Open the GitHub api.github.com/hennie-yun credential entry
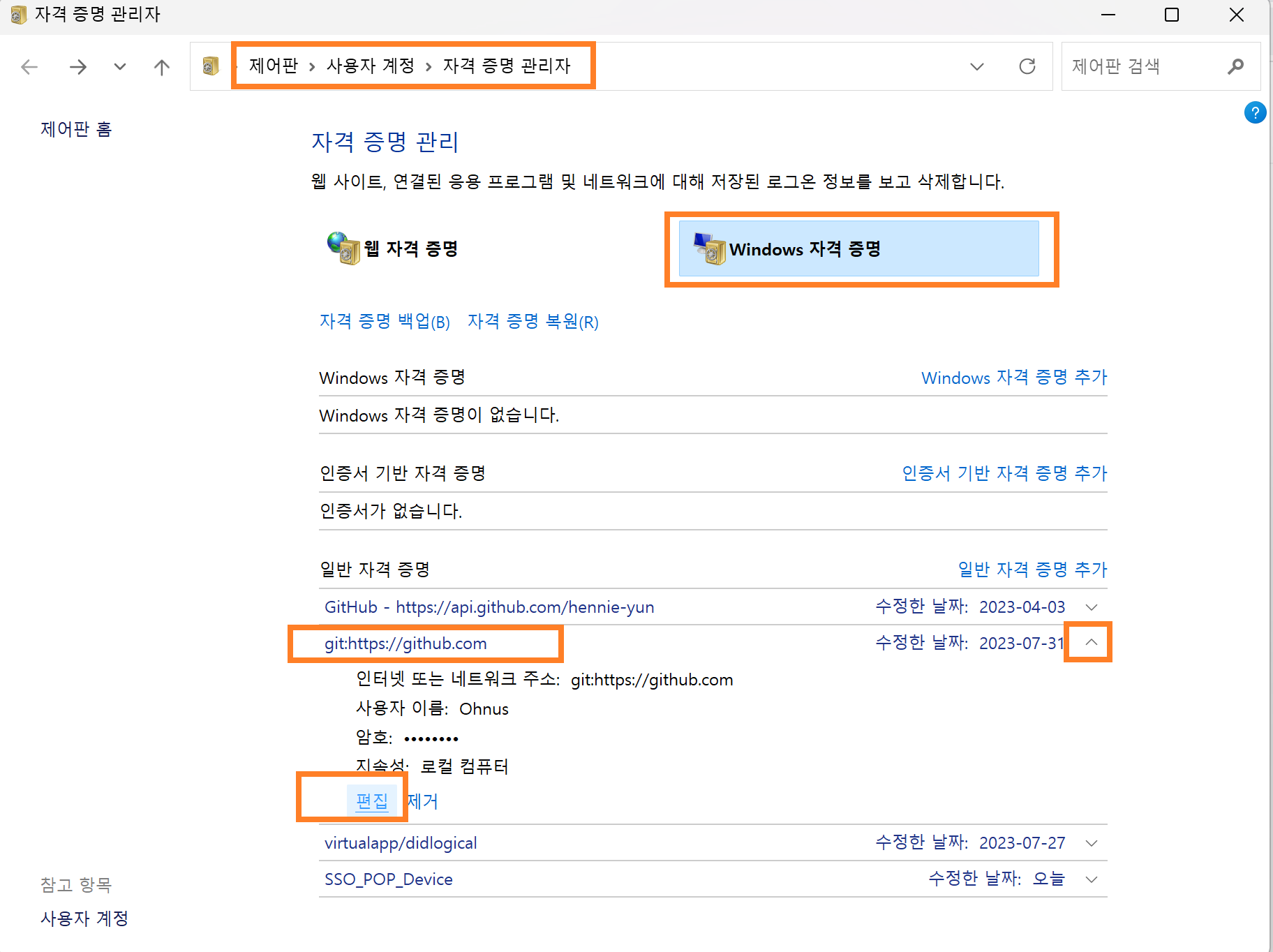Screen dimensions: 1273x952 (x=489, y=607)
